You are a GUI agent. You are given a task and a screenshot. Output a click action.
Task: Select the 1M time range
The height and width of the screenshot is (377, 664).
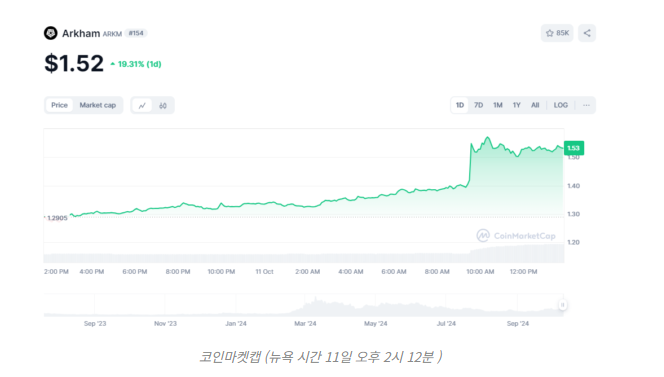498,105
